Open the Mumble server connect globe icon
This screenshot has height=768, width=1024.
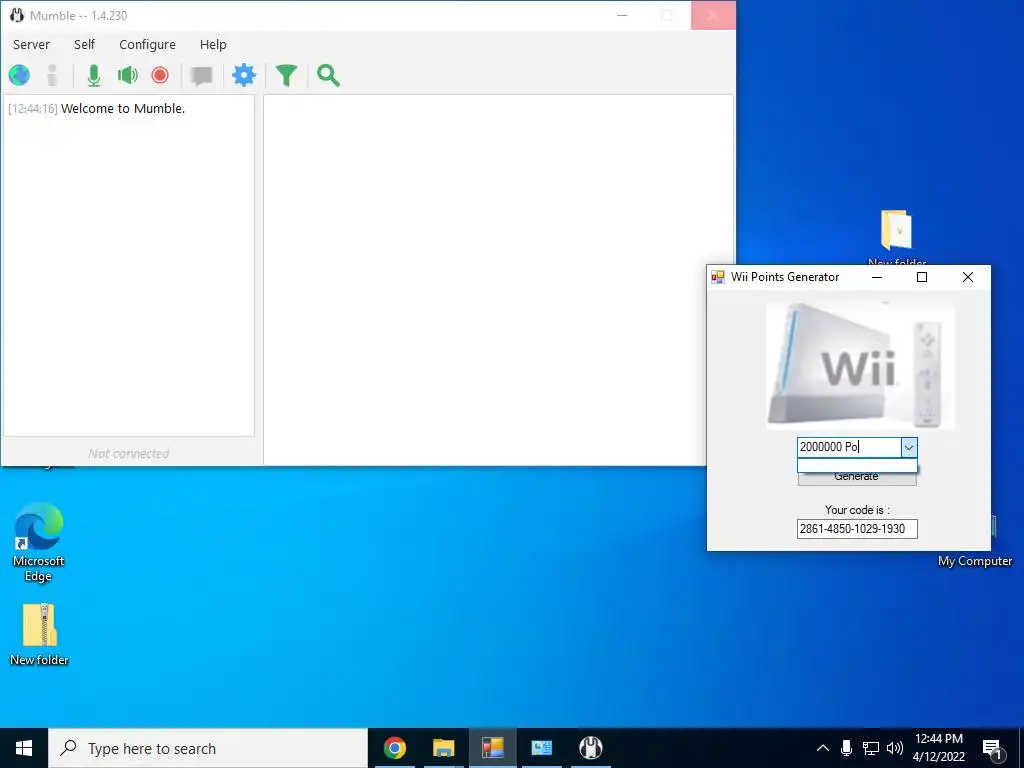(x=20, y=76)
